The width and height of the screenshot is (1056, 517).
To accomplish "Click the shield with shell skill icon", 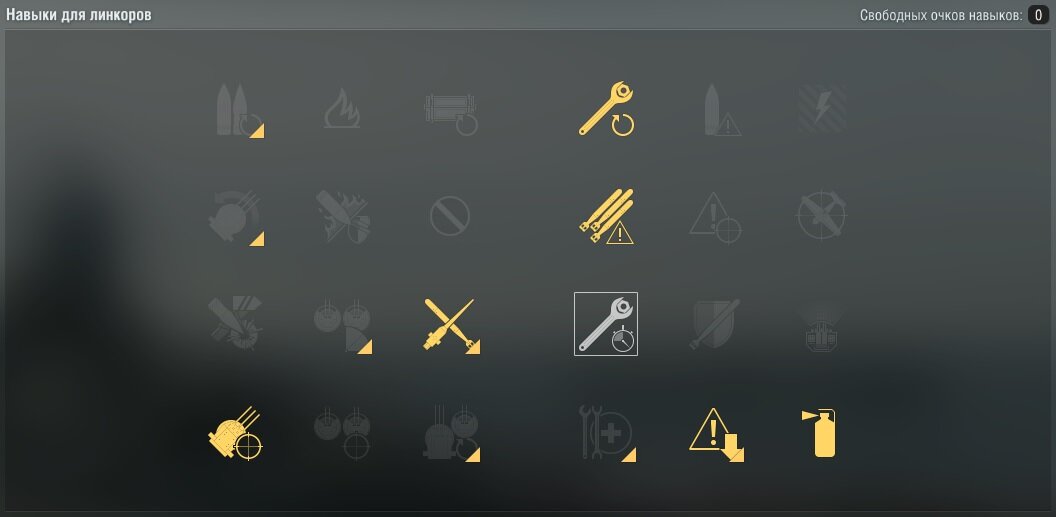I will click(715, 324).
